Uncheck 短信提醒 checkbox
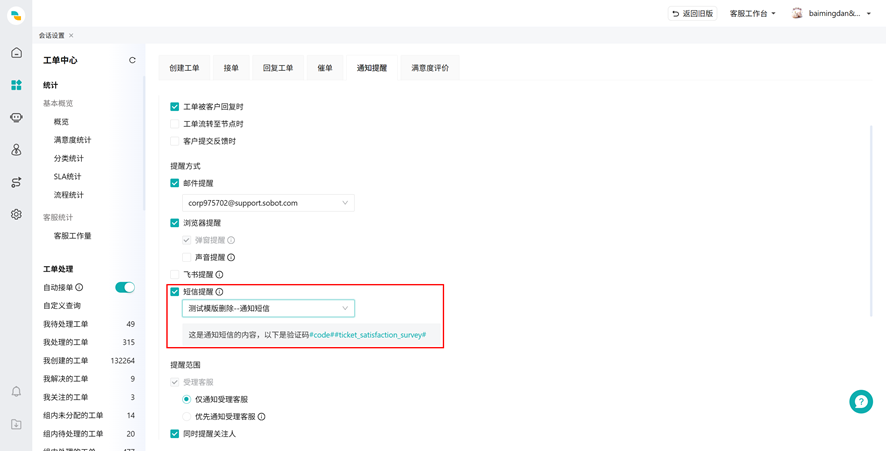Viewport: 886px width, 451px height. click(x=175, y=292)
